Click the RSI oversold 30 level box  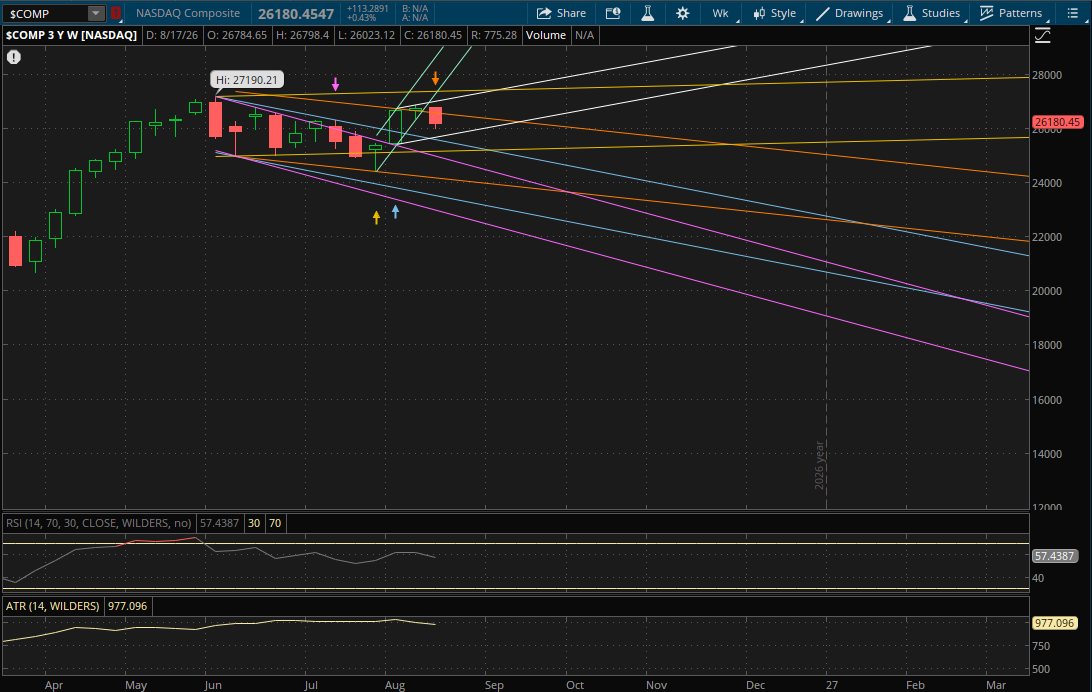pos(254,523)
